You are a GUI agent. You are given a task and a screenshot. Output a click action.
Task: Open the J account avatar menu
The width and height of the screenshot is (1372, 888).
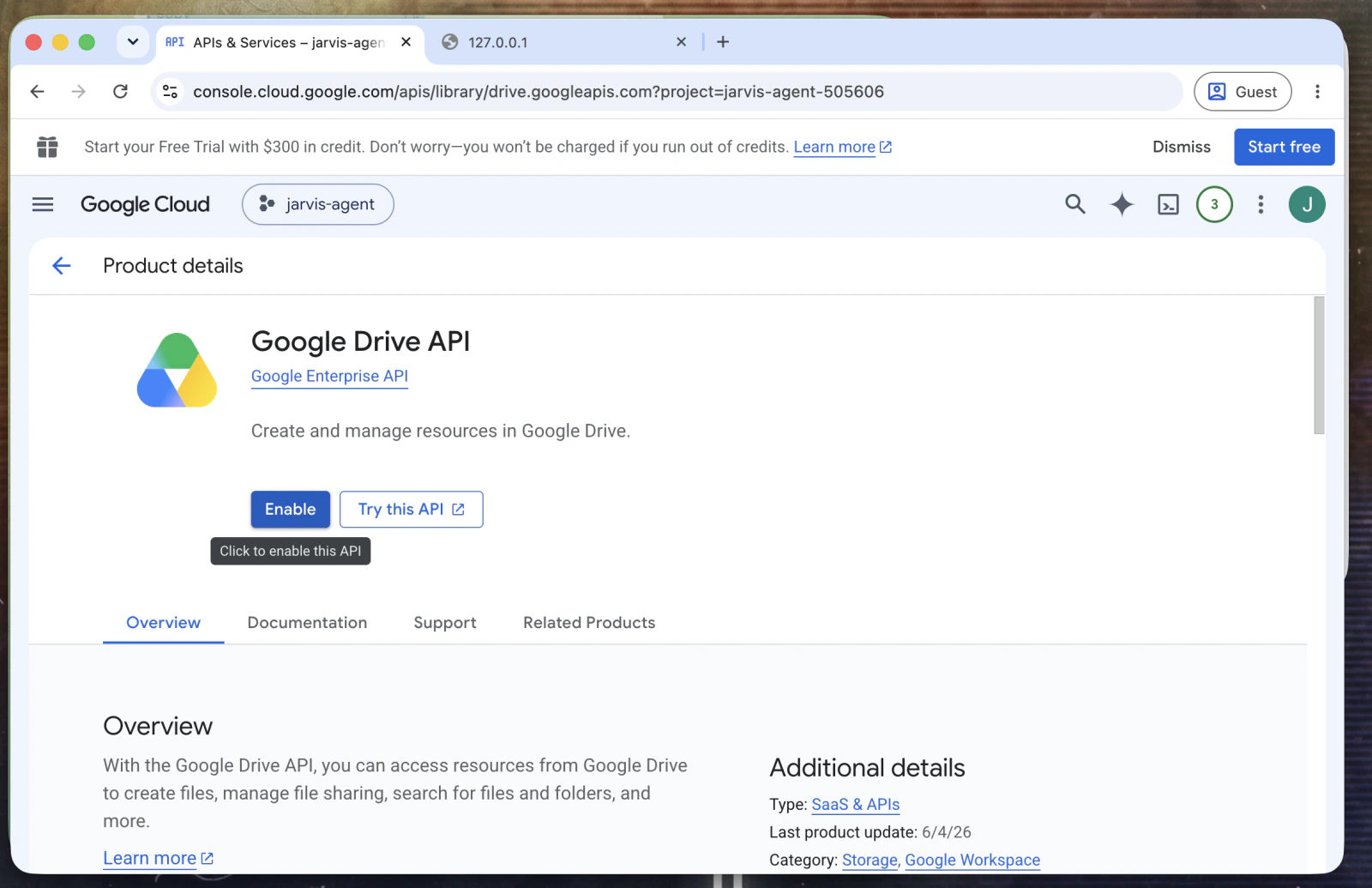click(1307, 204)
